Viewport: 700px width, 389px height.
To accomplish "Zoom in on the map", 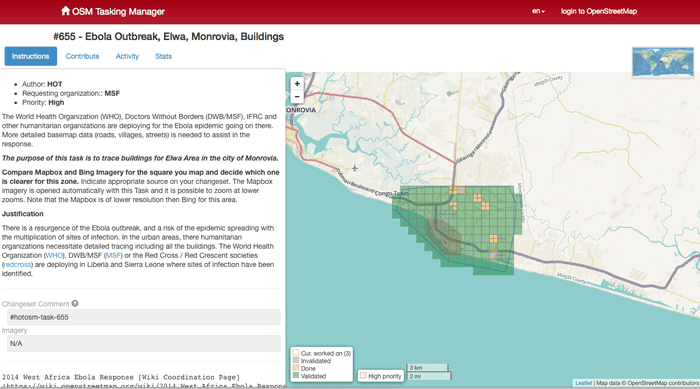I will click(297, 84).
